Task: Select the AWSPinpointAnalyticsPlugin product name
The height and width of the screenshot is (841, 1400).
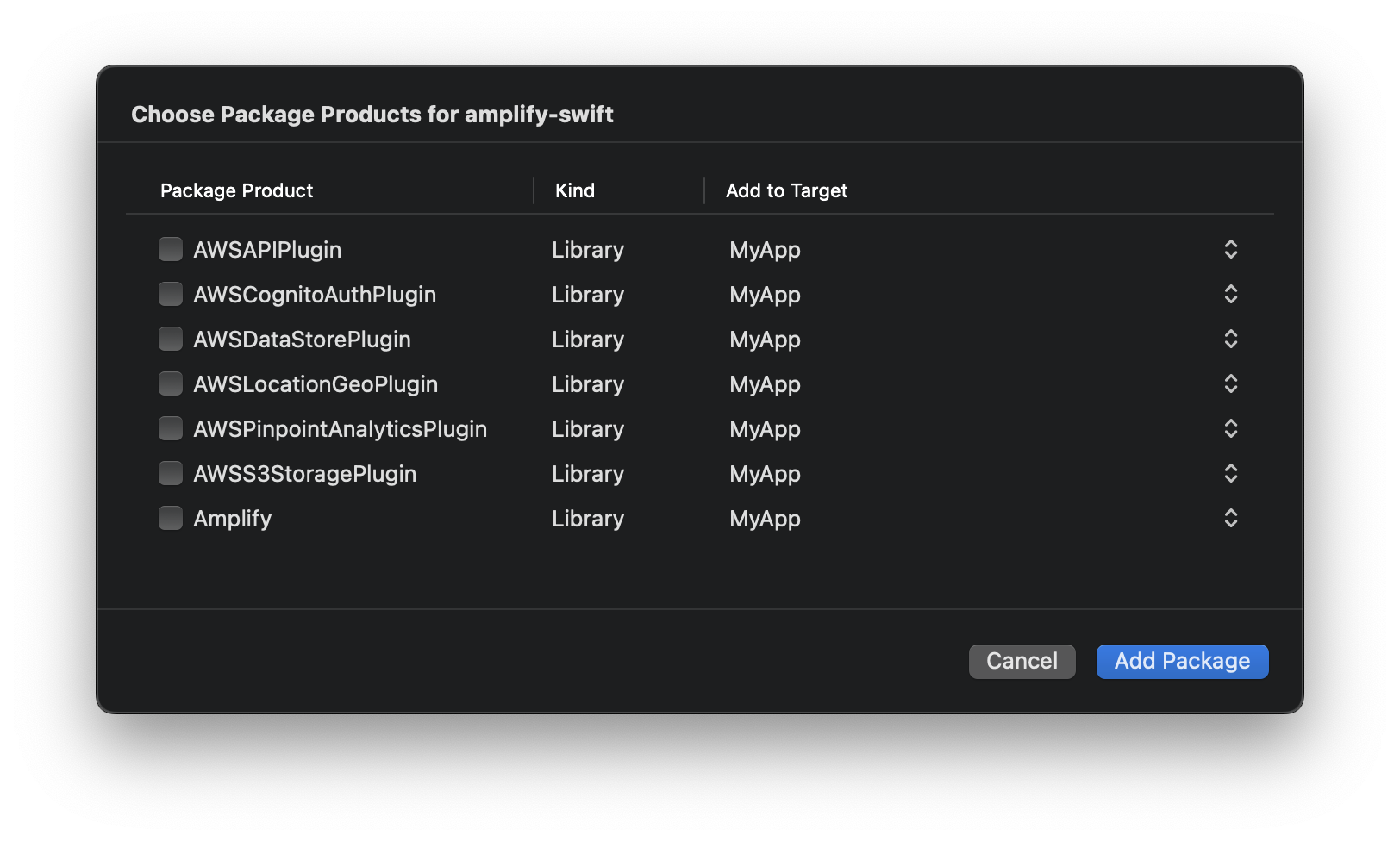Action: 341,429
